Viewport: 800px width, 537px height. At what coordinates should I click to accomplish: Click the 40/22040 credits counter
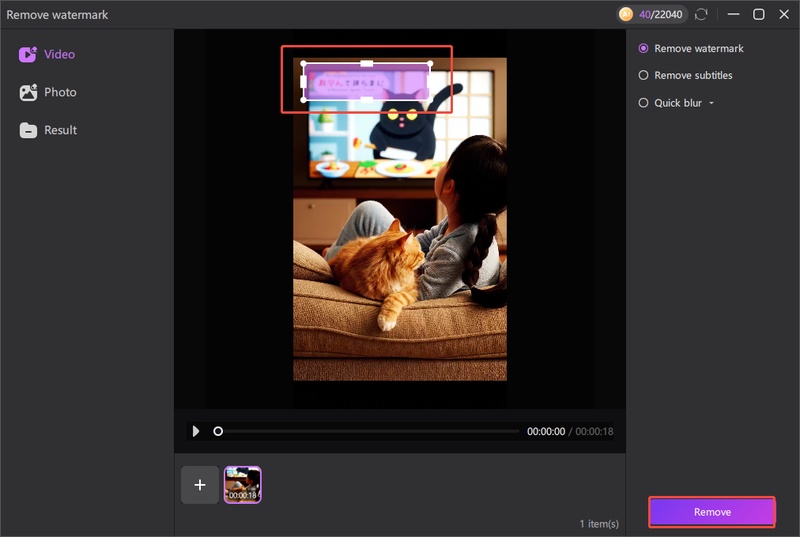(662, 15)
